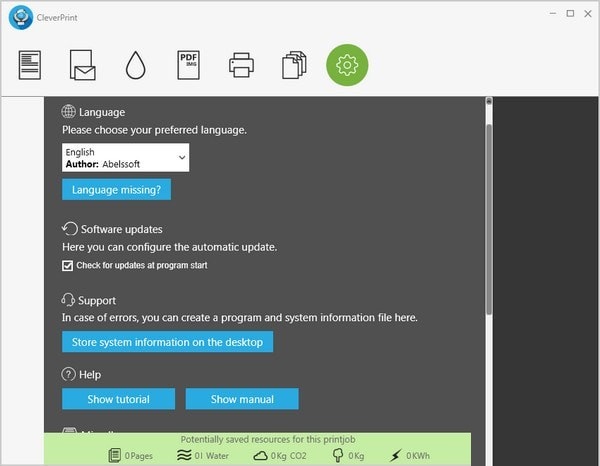This screenshot has width=600, height=466.
Task: Click the 0 KWh value
Action: (418, 456)
